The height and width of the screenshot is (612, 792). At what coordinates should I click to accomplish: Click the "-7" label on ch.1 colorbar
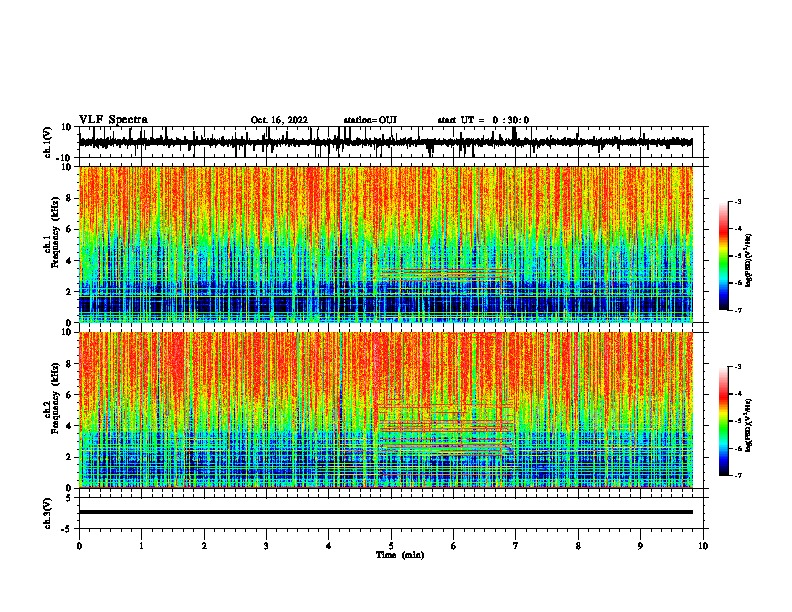tap(737, 310)
